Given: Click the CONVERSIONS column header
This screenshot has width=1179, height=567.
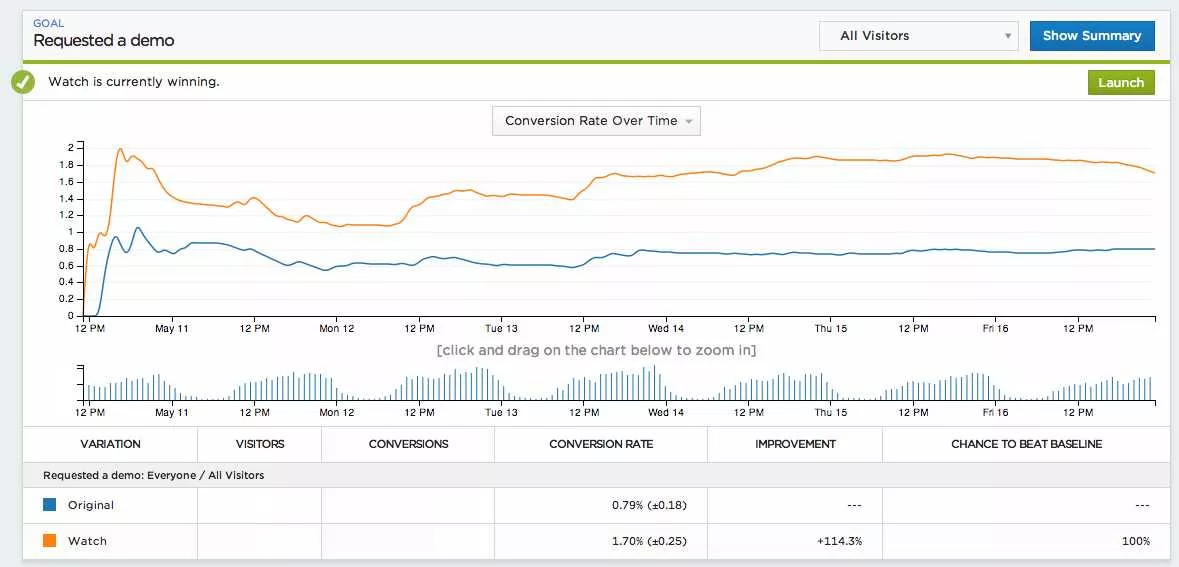Looking at the screenshot, I should coord(408,444).
